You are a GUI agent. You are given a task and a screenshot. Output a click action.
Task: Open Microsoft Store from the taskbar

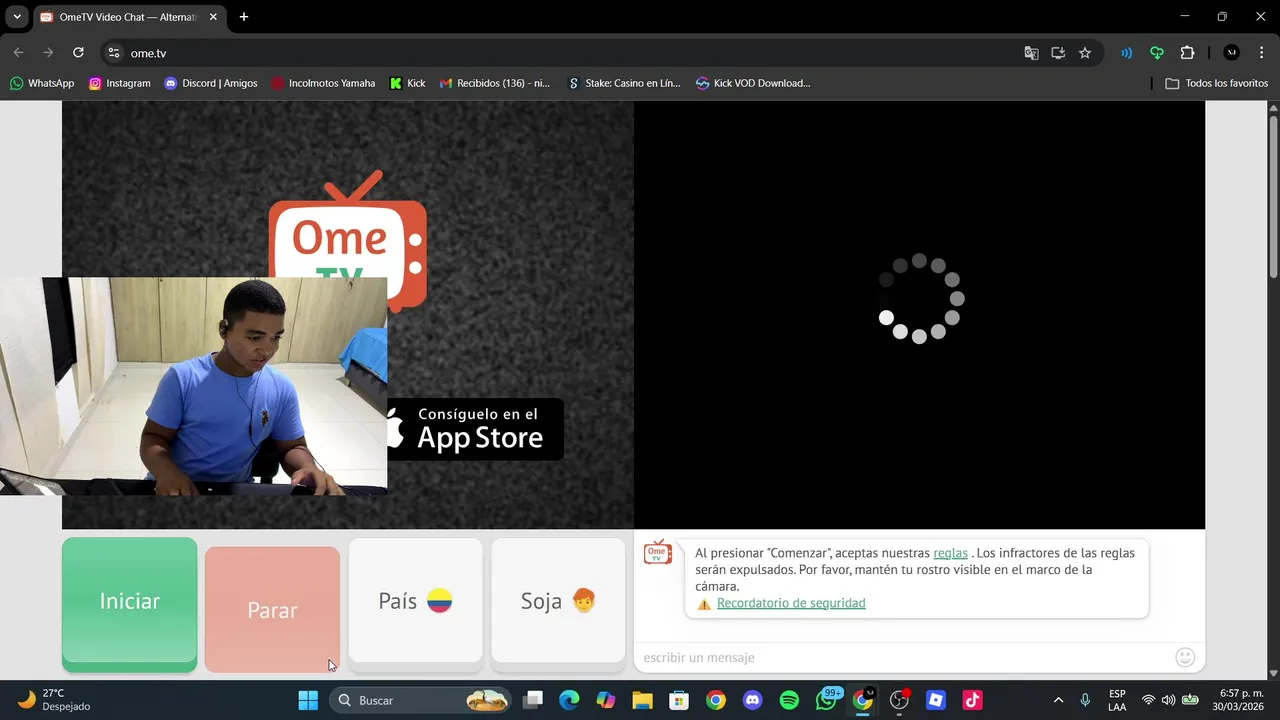(679, 700)
